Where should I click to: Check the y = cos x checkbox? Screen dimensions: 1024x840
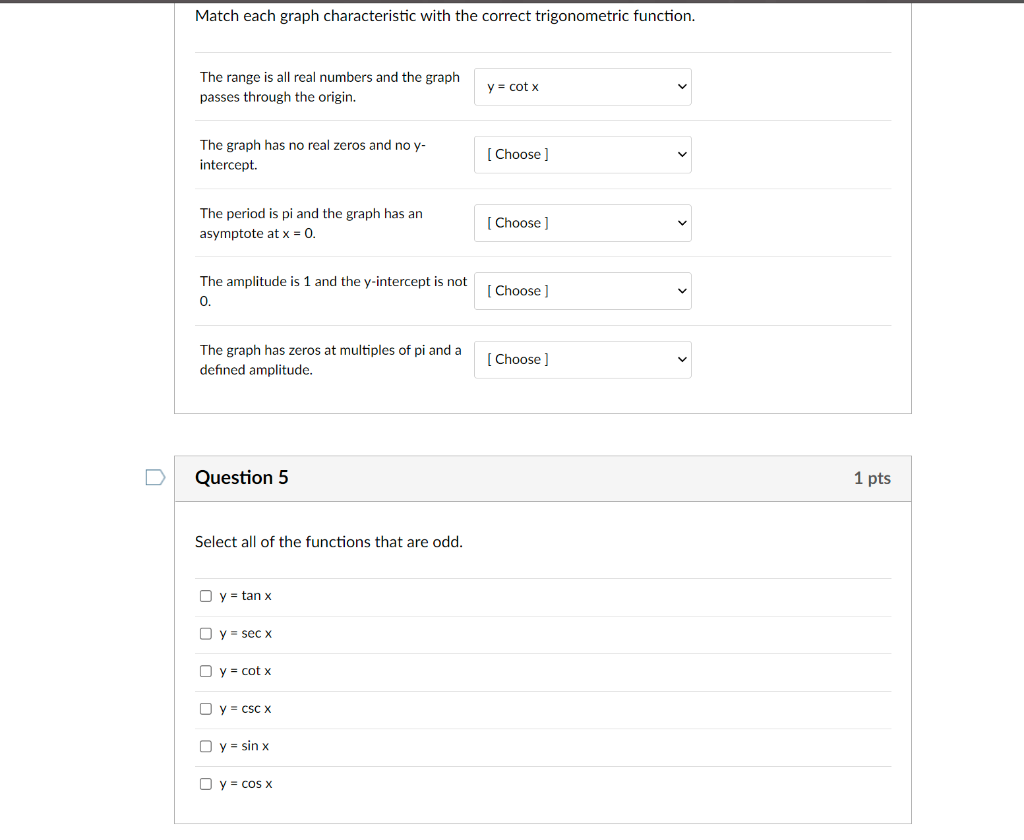[x=205, y=783]
